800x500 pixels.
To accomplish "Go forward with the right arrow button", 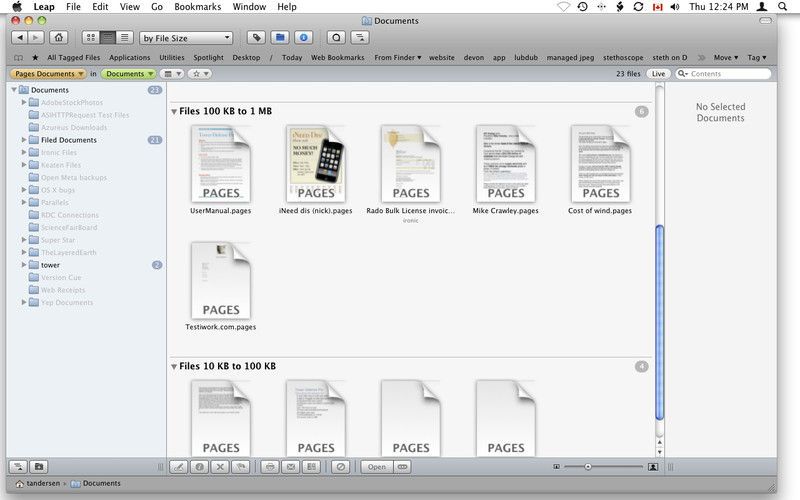I will pyautogui.click(x=36, y=38).
